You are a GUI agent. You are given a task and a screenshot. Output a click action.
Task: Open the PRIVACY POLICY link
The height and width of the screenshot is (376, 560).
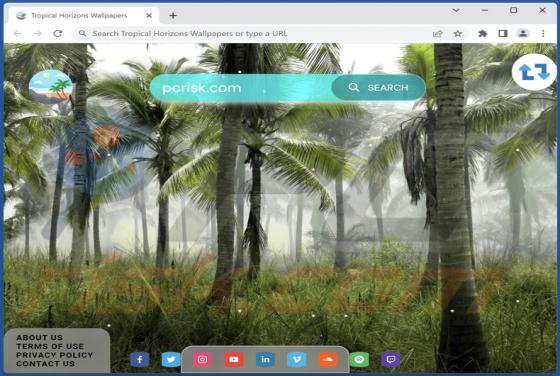pos(55,355)
